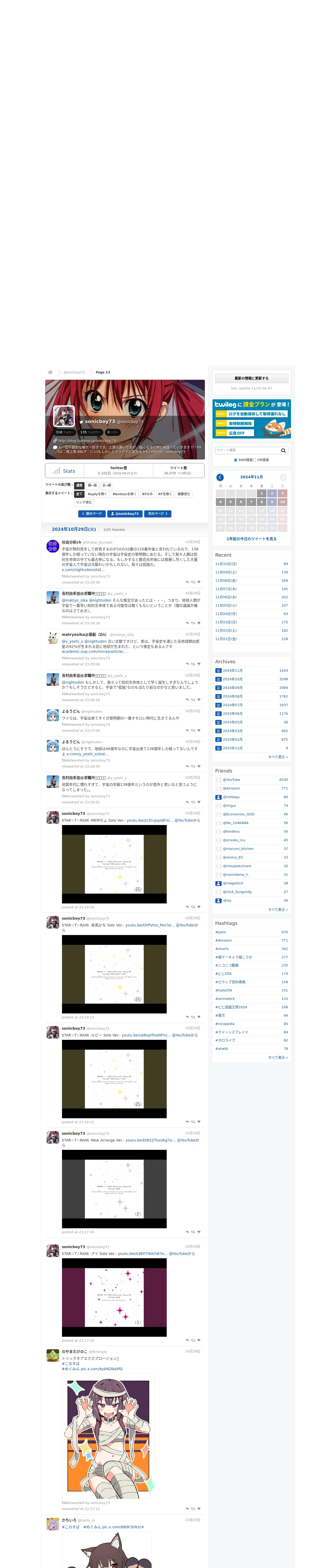Click like heart on 社会分析ch tweet
The width and height of the screenshot is (336, 1568).
[x=199, y=582]
